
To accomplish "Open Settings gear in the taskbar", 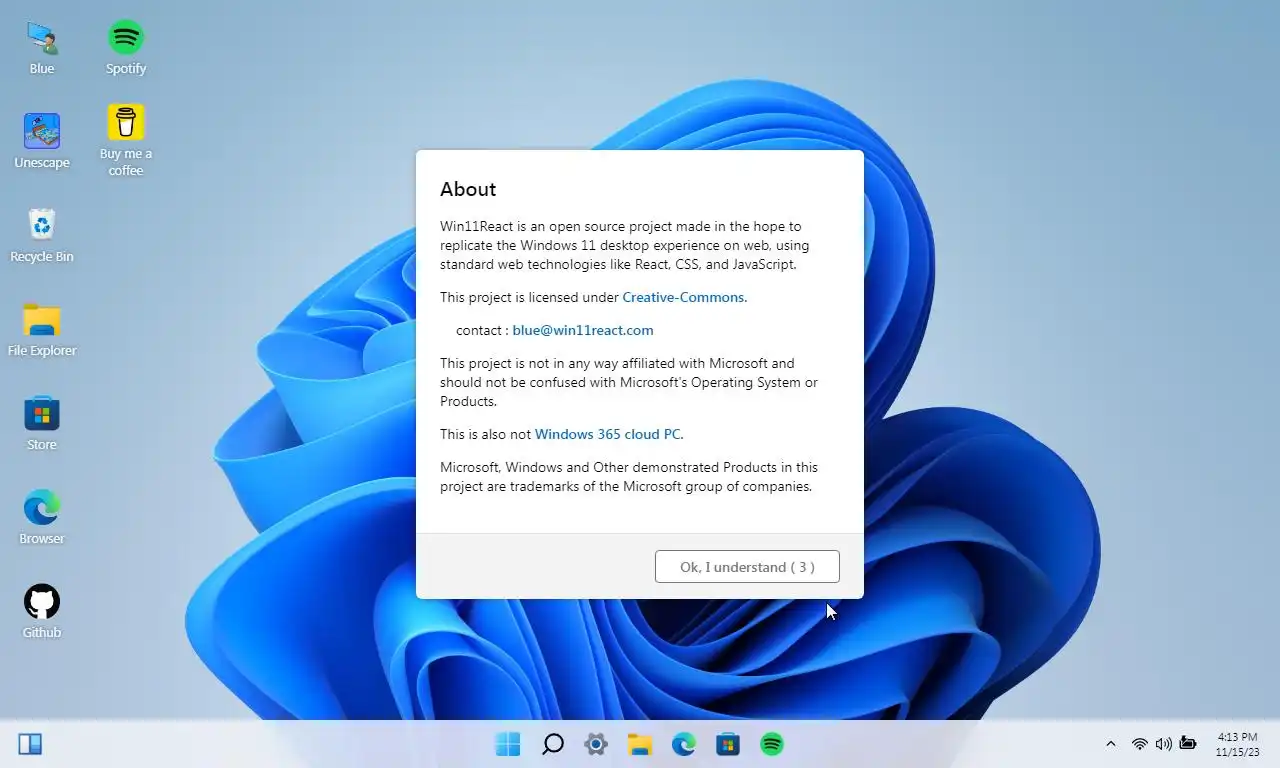I will (x=596, y=744).
